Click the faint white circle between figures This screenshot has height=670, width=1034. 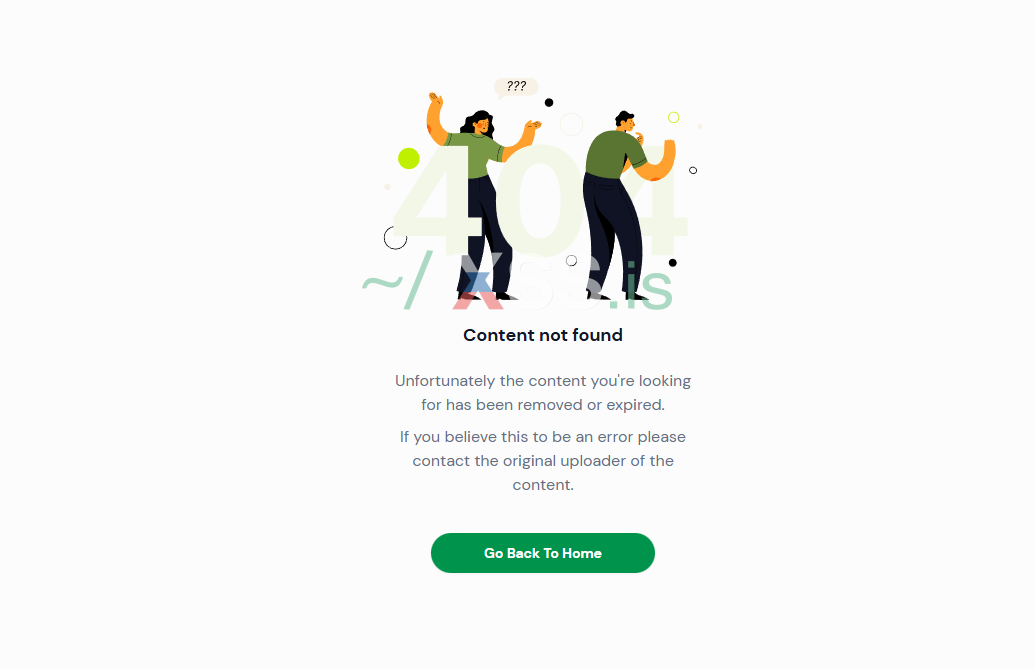pyautogui.click(x=571, y=124)
